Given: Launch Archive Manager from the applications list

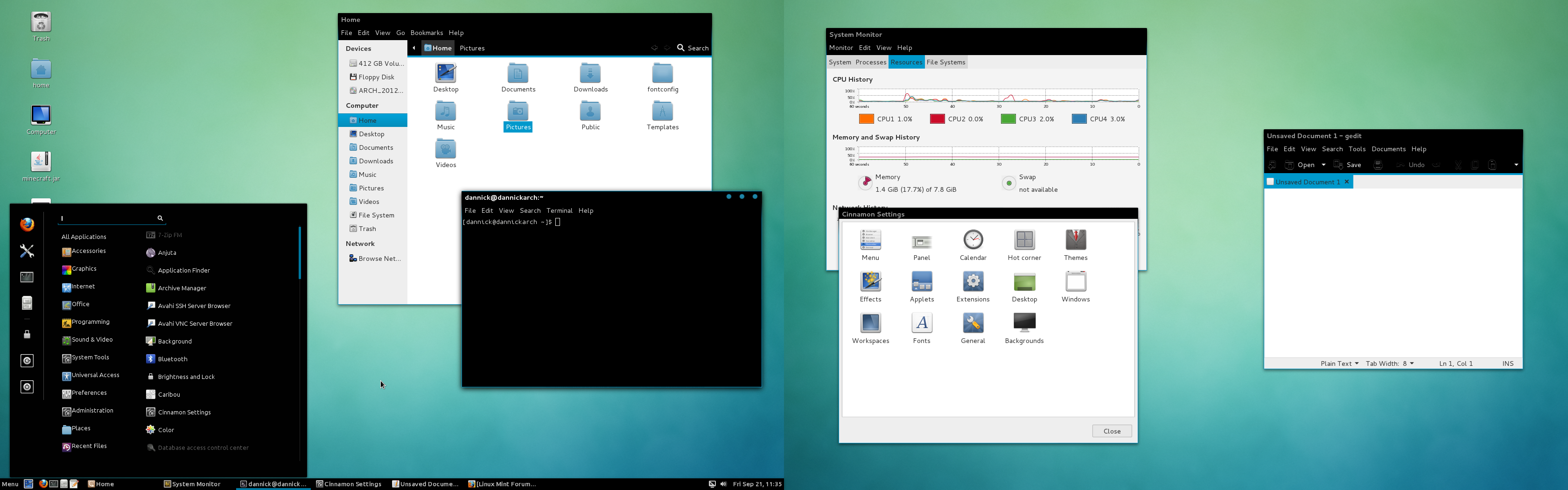Looking at the screenshot, I should [x=176, y=288].
